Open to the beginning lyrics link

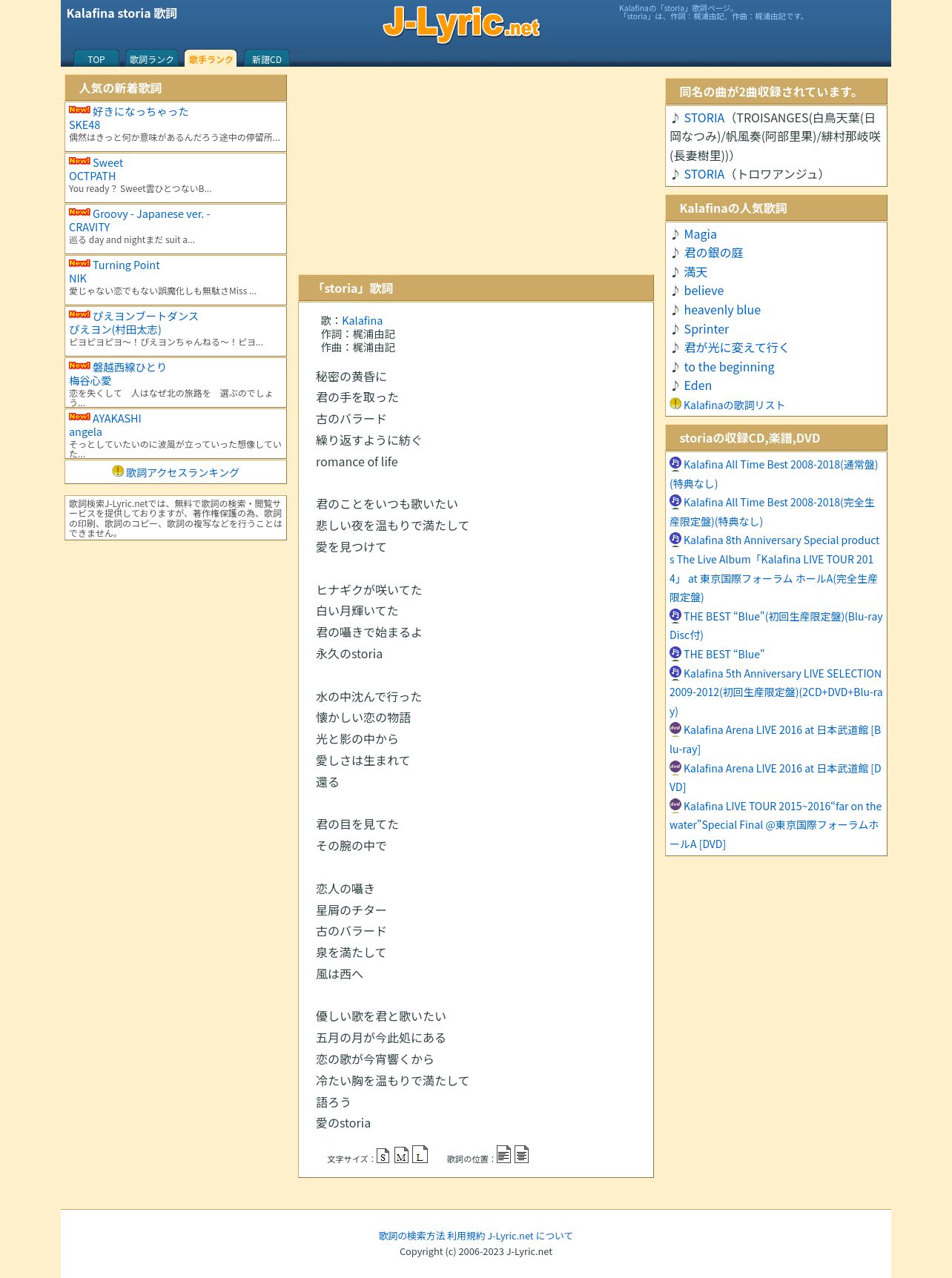(x=729, y=367)
